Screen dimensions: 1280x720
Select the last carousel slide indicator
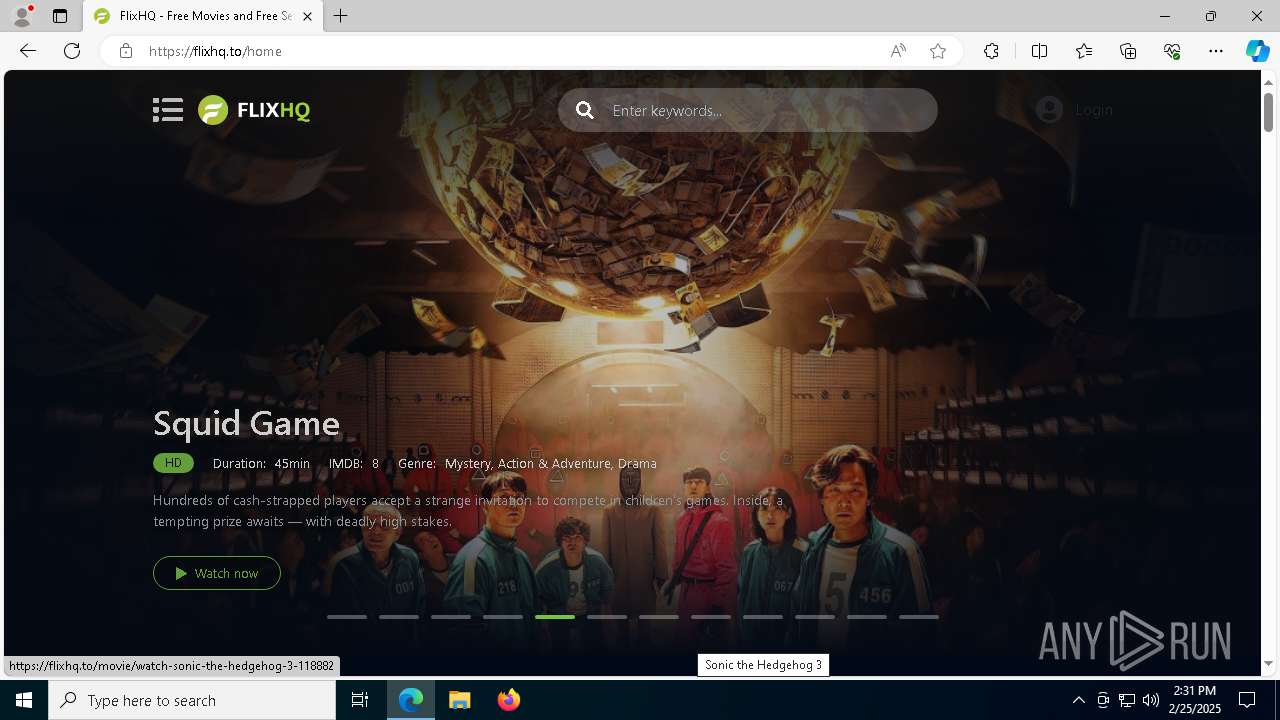point(919,617)
